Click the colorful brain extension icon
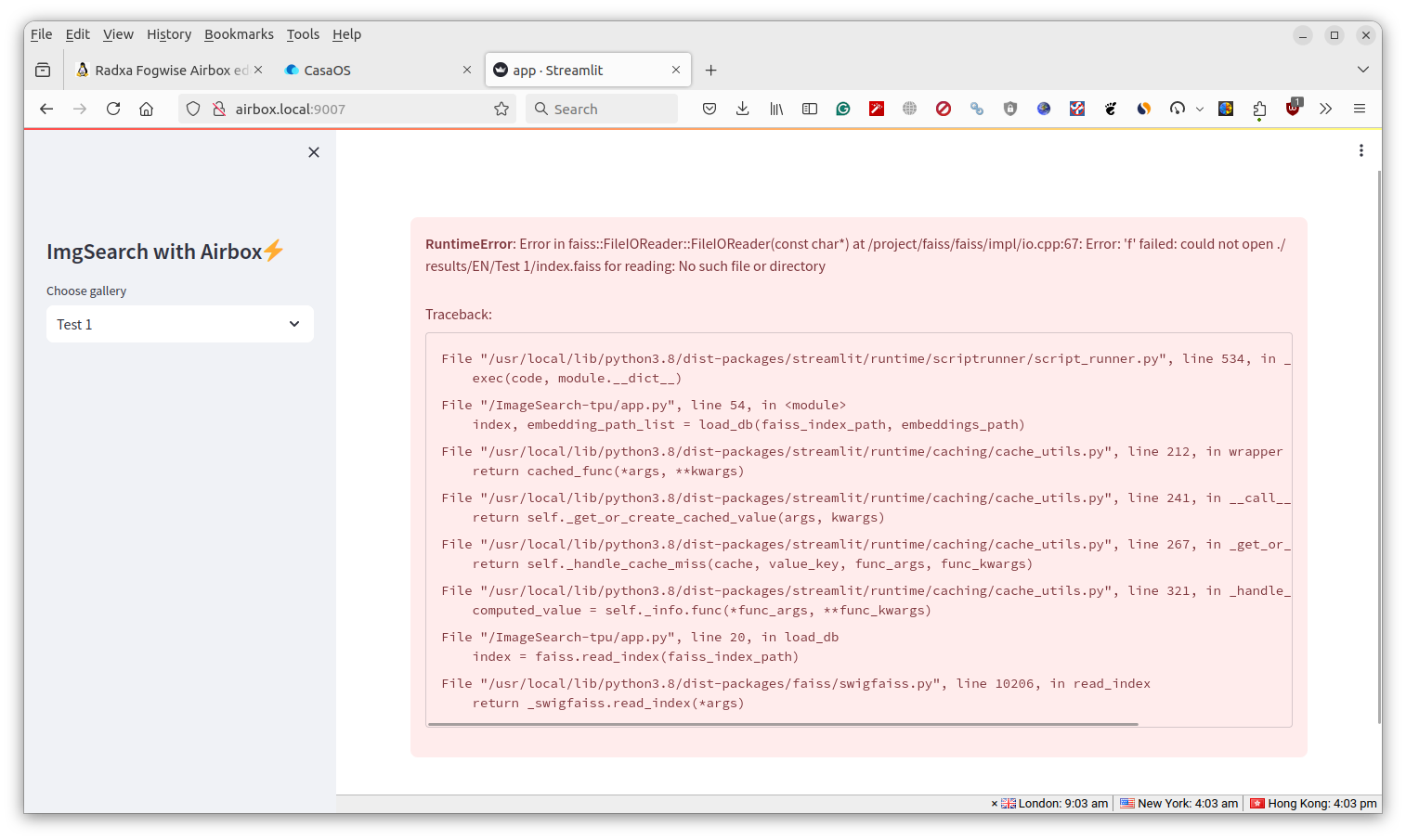The width and height of the screenshot is (1406, 840). pyautogui.click(x=1226, y=109)
